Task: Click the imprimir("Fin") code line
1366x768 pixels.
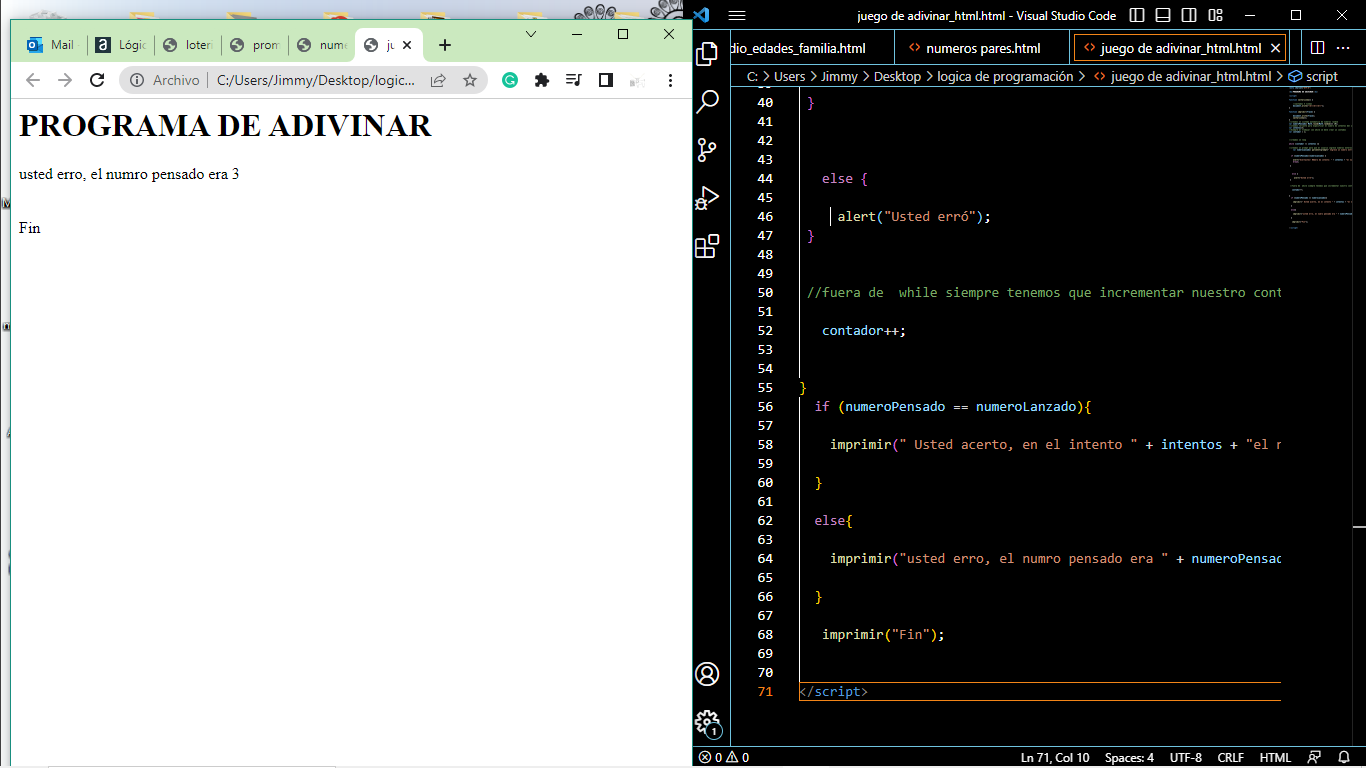Action: [883, 635]
